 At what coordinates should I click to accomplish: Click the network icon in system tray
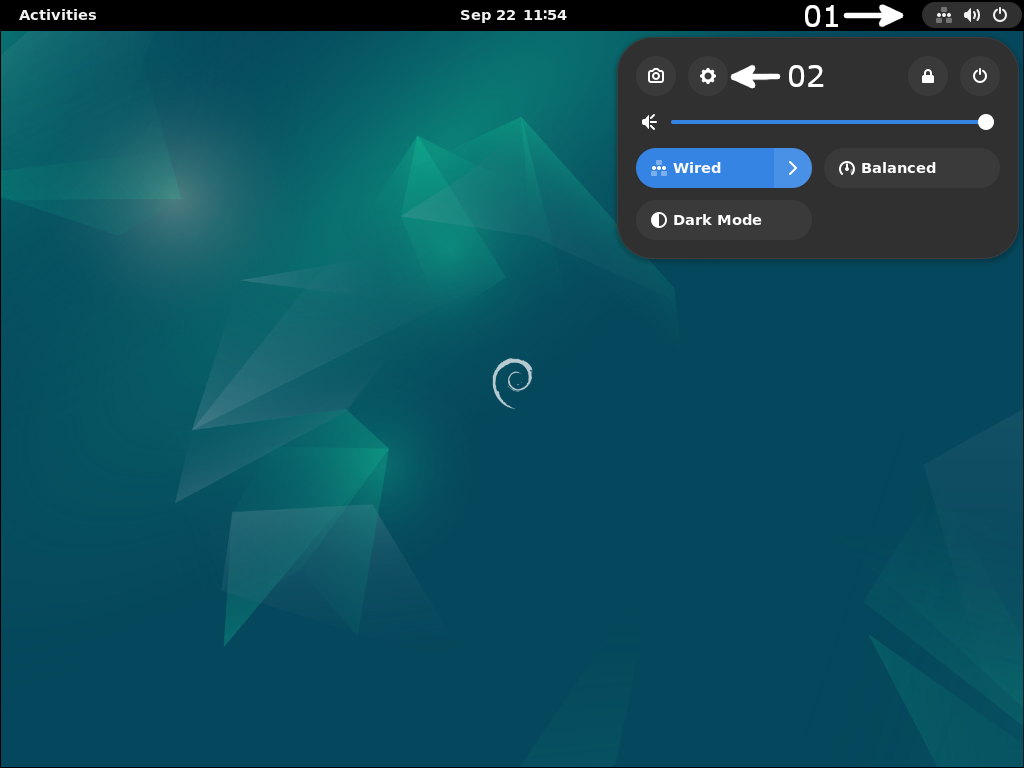point(942,15)
